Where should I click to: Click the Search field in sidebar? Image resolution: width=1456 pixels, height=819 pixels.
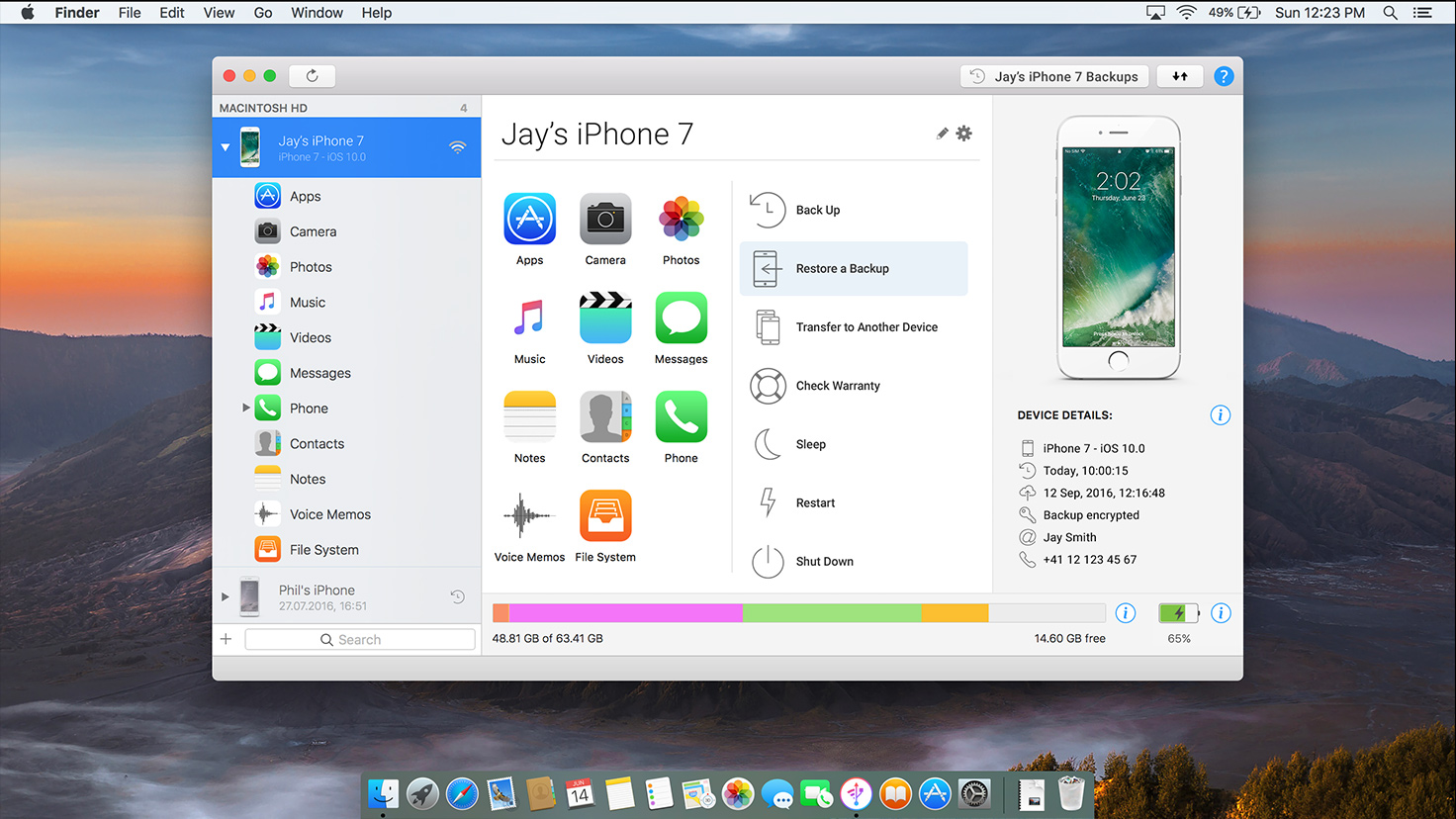pyautogui.click(x=360, y=640)
